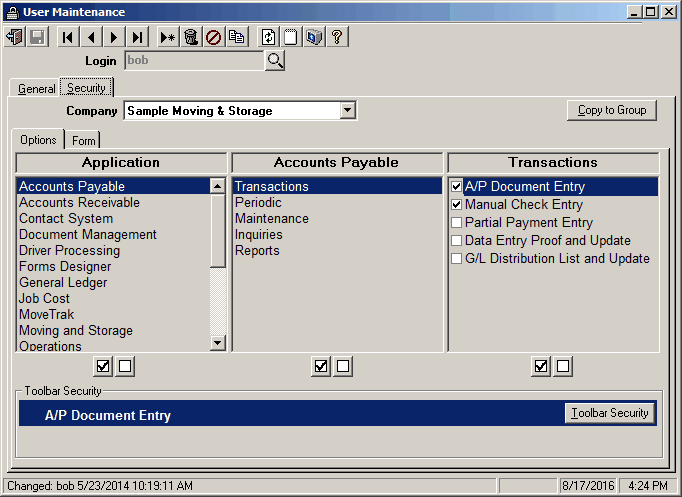This screenshot has height=497, width=682.
Task: Uncheck all under the Transactions list
Action: click(563, 366)
